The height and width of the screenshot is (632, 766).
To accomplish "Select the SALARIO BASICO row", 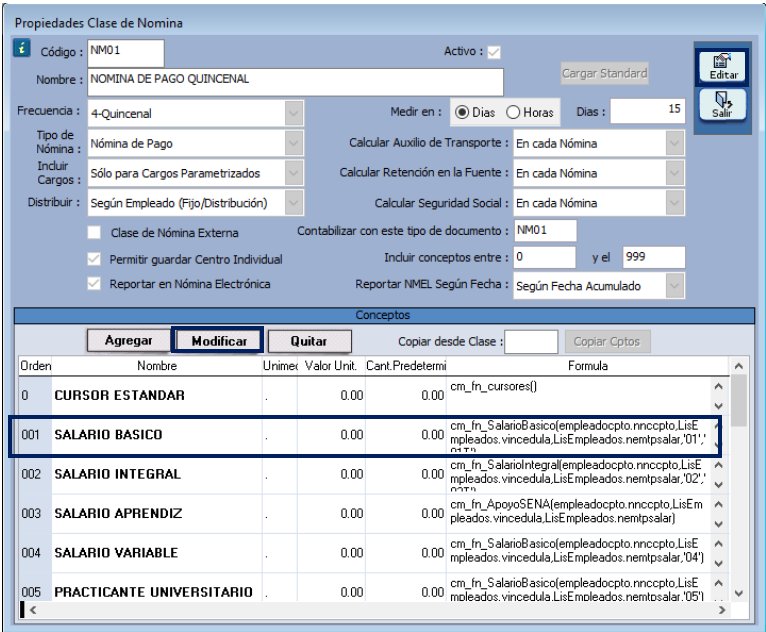I will [x=374, y=435].
